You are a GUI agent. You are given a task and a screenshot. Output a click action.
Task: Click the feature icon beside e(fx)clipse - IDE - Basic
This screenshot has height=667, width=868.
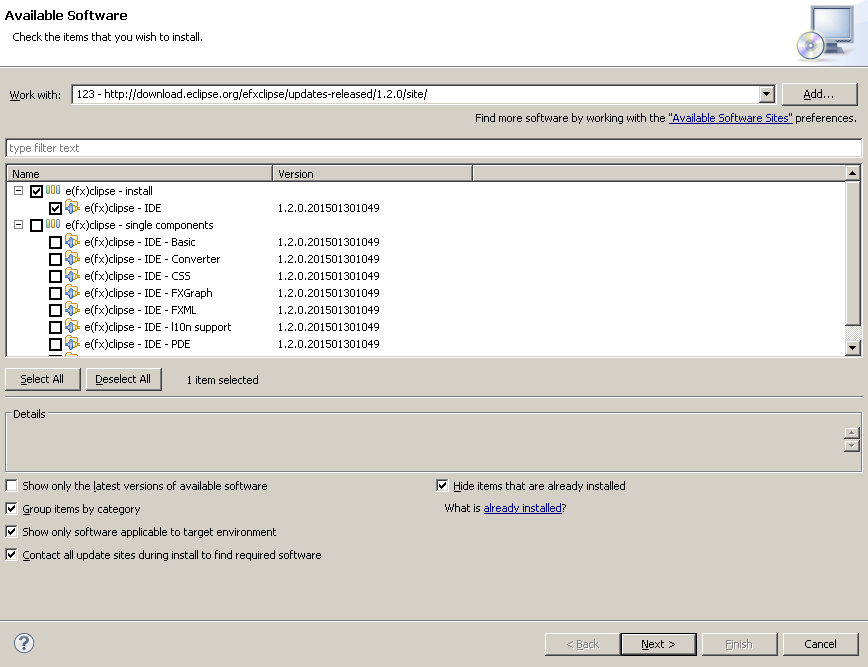coord(73,241)
